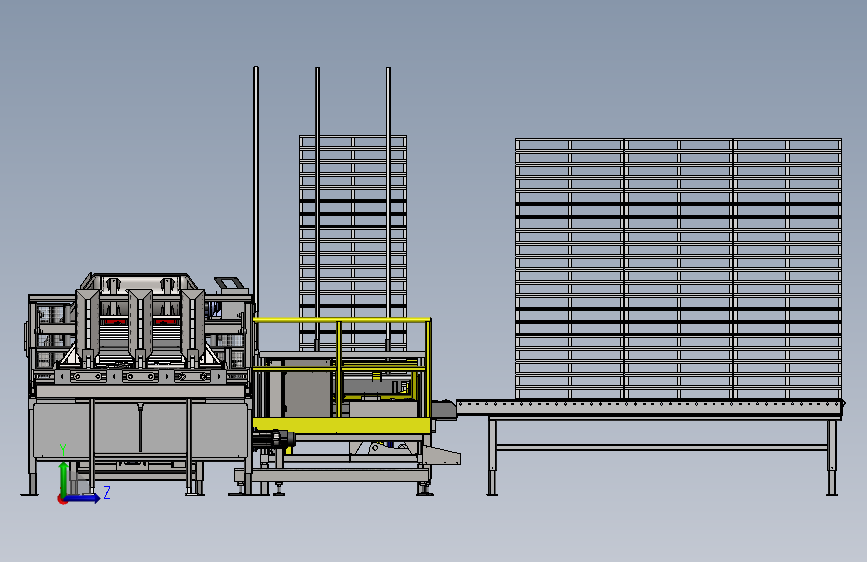Click the green 'Y' axis label
Screen dimensions: 867x562
pos(63,450)
